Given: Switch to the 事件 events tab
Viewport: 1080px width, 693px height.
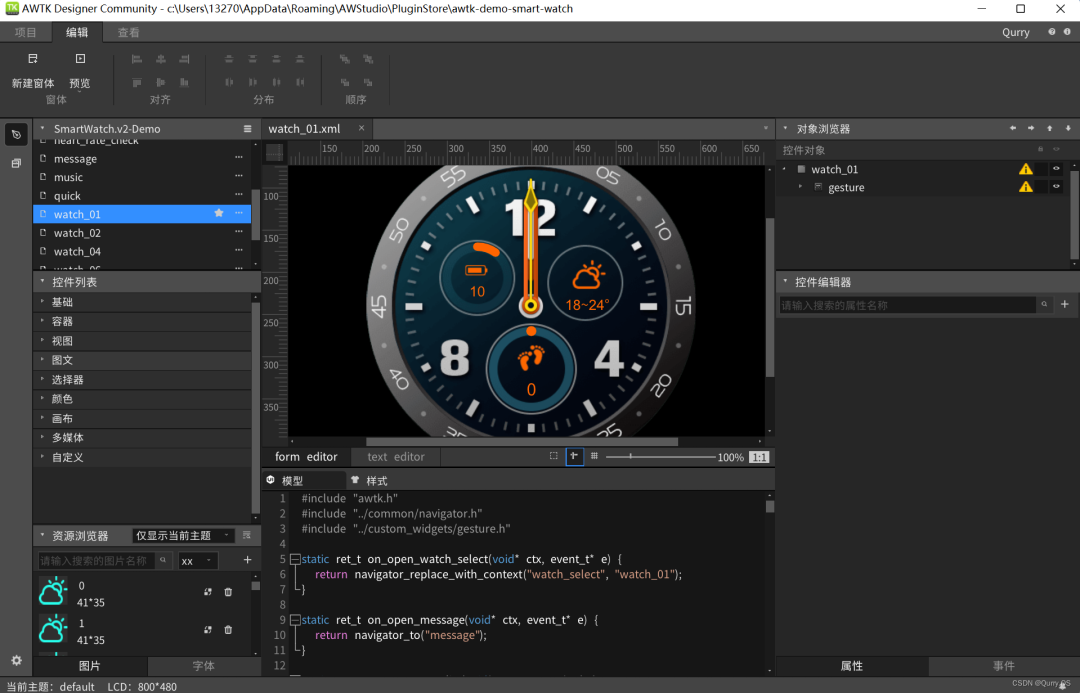Looking at the screenshot, I should click(1003, 666).
